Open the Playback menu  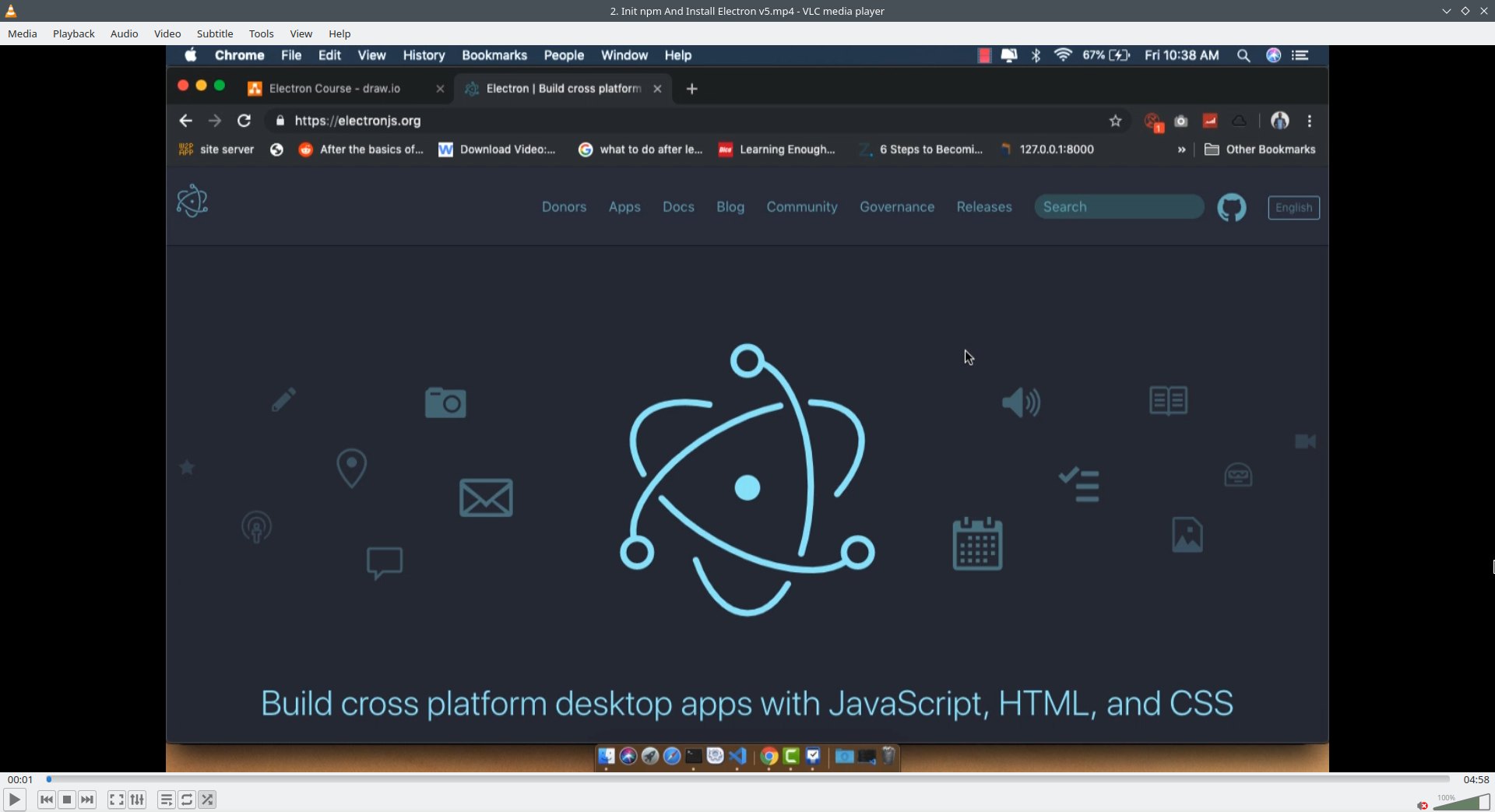click(x=74, y=33)
